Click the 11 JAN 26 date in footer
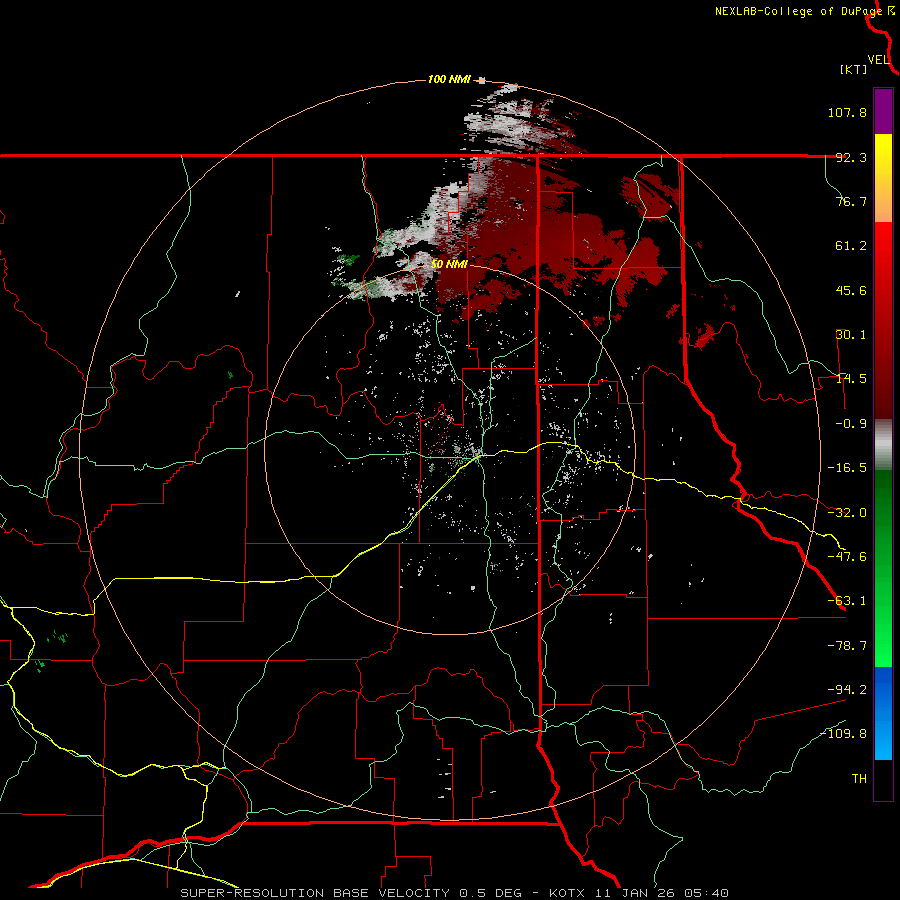 [633, 893]
